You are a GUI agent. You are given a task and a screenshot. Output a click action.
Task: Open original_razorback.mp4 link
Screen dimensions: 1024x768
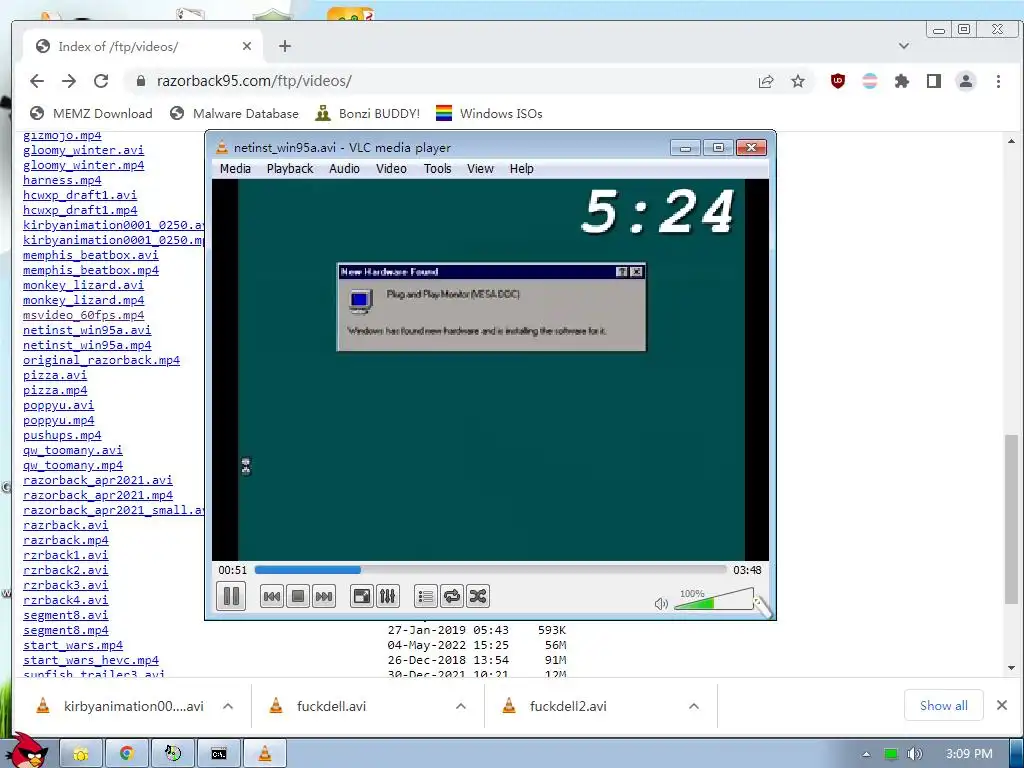pos(101,360)
